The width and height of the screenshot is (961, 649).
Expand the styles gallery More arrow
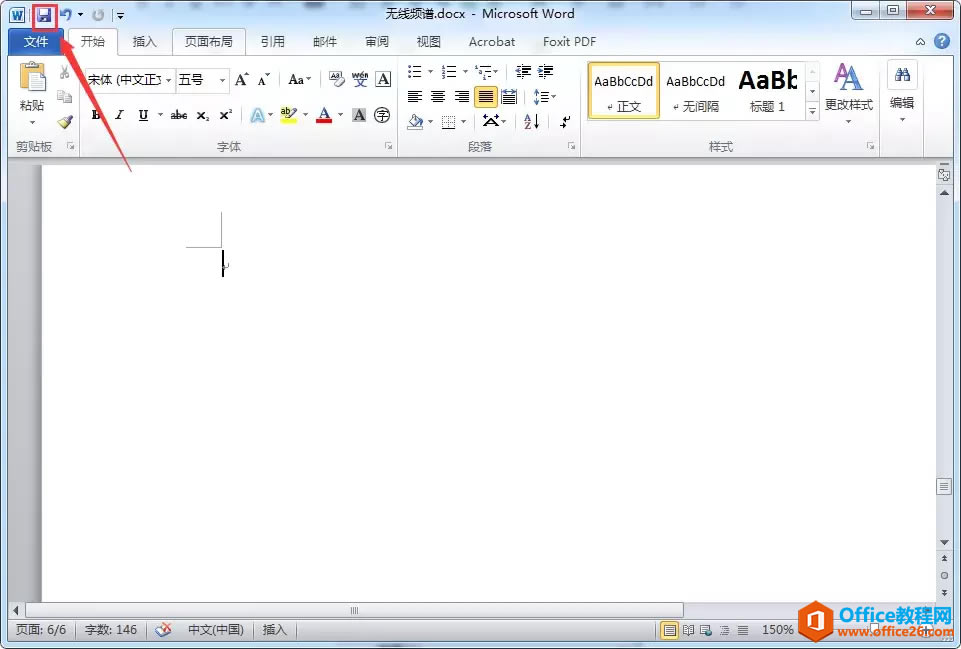(812, 112)
